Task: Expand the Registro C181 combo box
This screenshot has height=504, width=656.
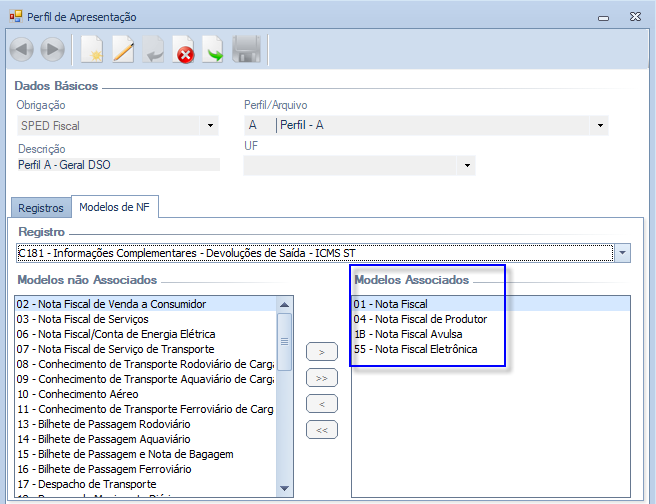Action: 622,253
